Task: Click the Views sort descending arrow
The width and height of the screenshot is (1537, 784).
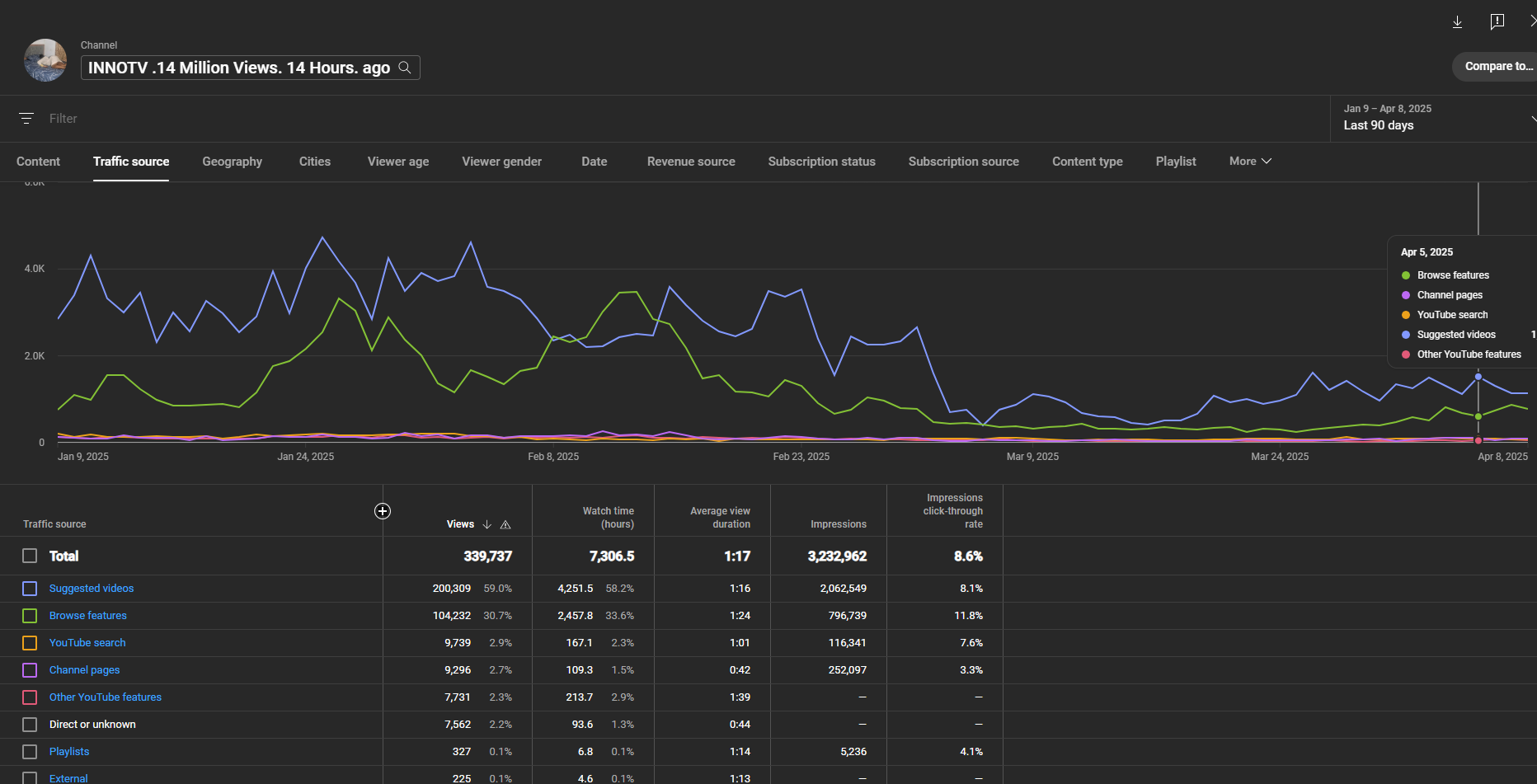Action: click(487, 524)
